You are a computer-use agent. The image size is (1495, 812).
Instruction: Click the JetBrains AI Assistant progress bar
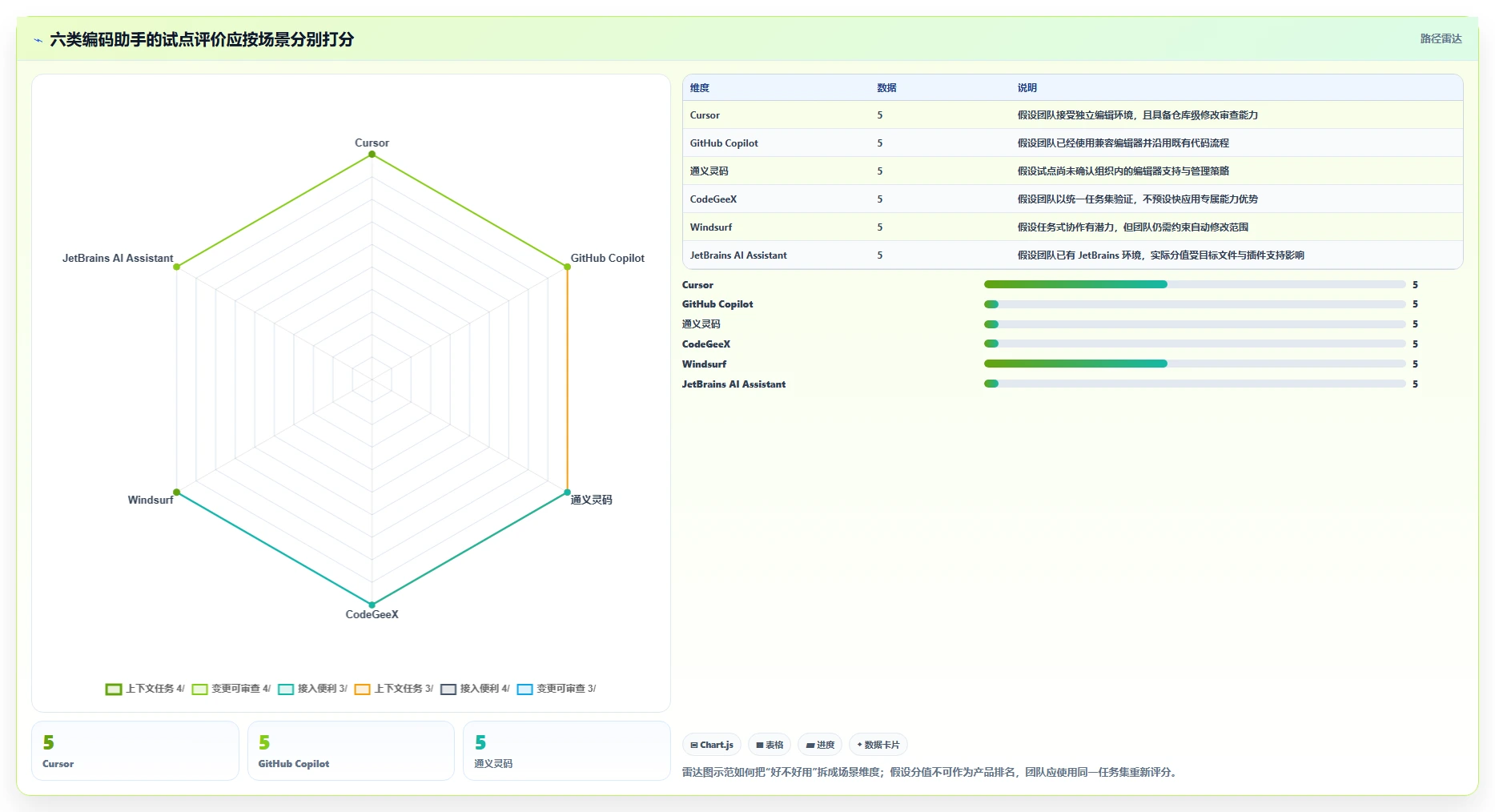[1195, 384]
